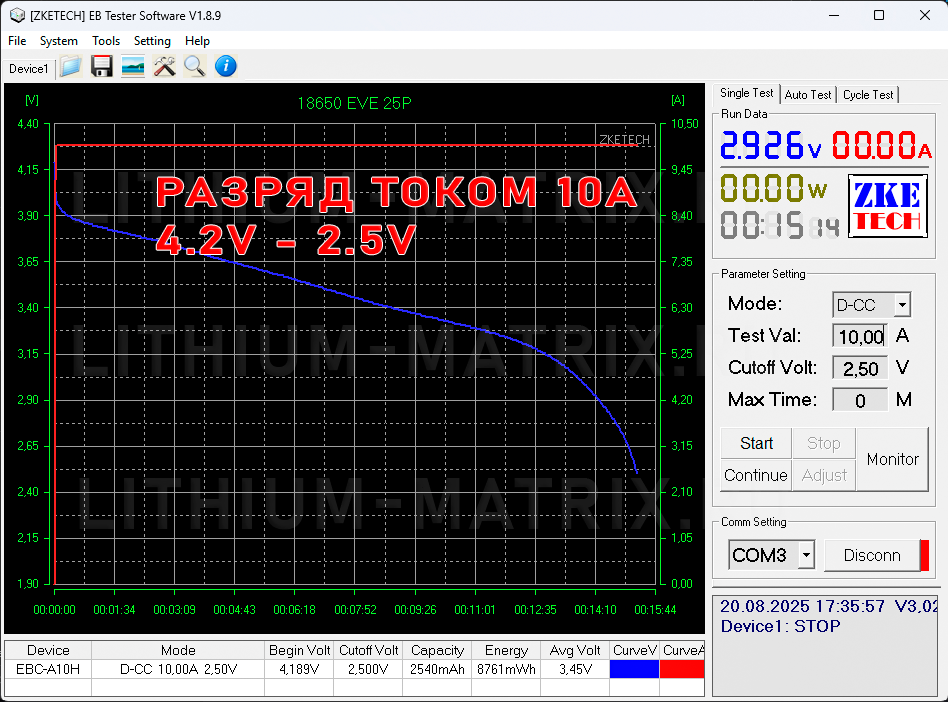Click the Start button

[756, 443]
